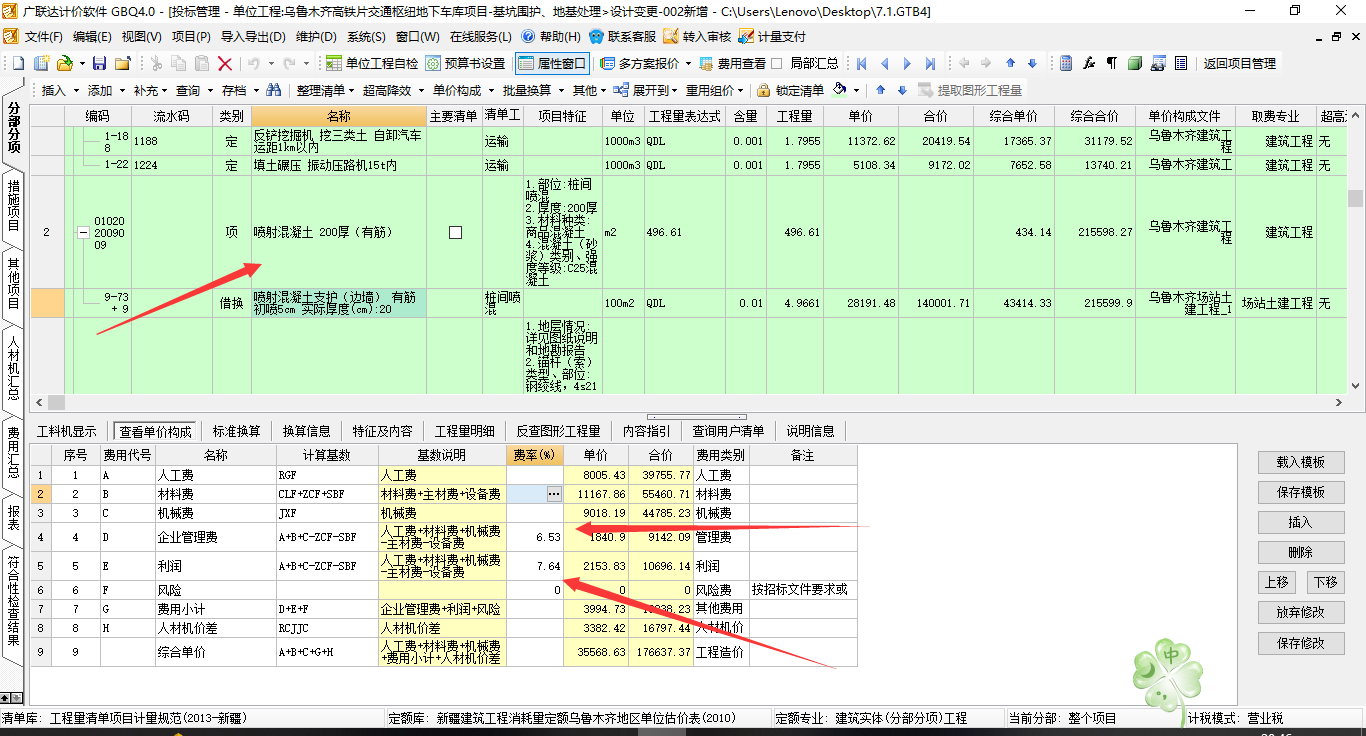
Task: Open fill color dropdown arrow
Action: pyautogui.click(x=856, y=90)
